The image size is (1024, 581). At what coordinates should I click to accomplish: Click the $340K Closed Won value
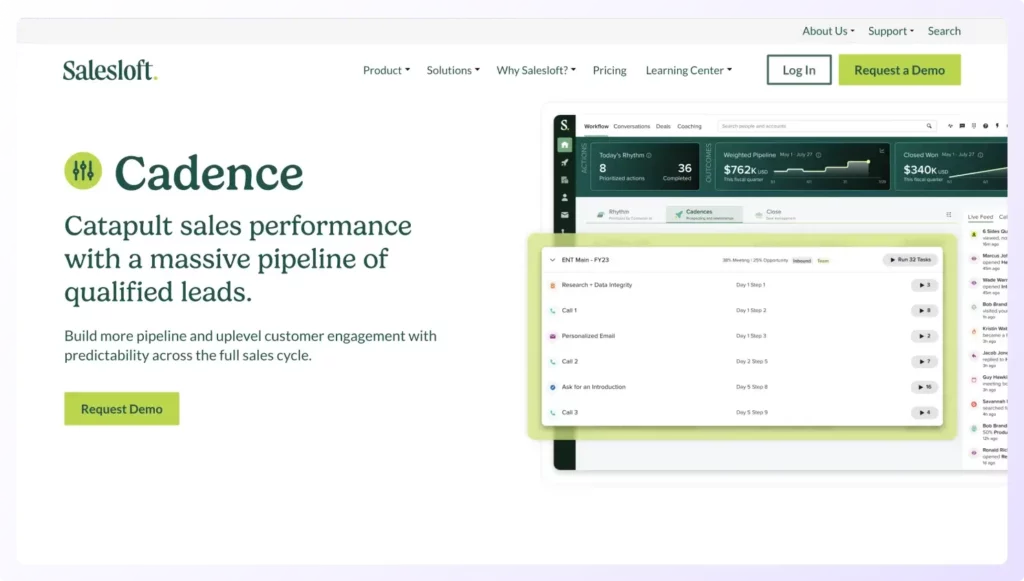click(925, 170)
